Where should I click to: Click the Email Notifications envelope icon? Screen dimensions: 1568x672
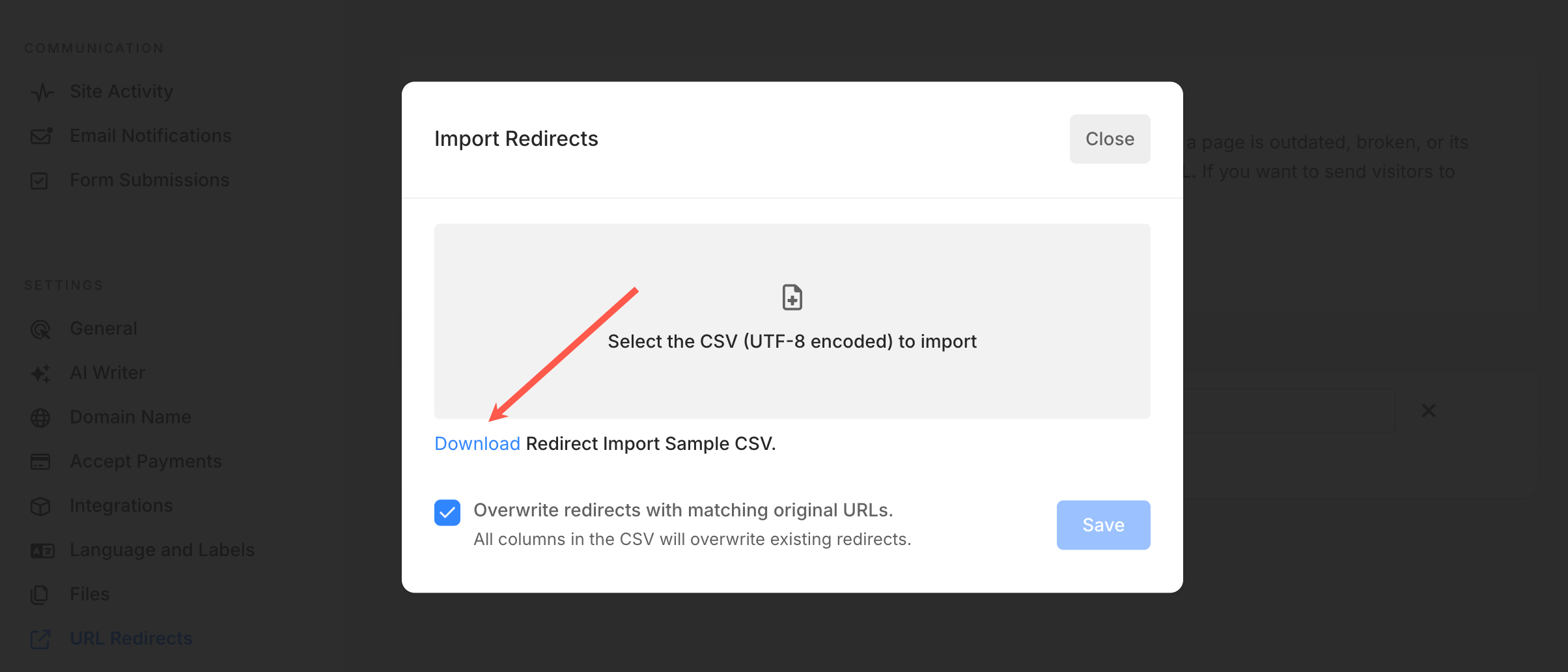click(x=42, y=135)
